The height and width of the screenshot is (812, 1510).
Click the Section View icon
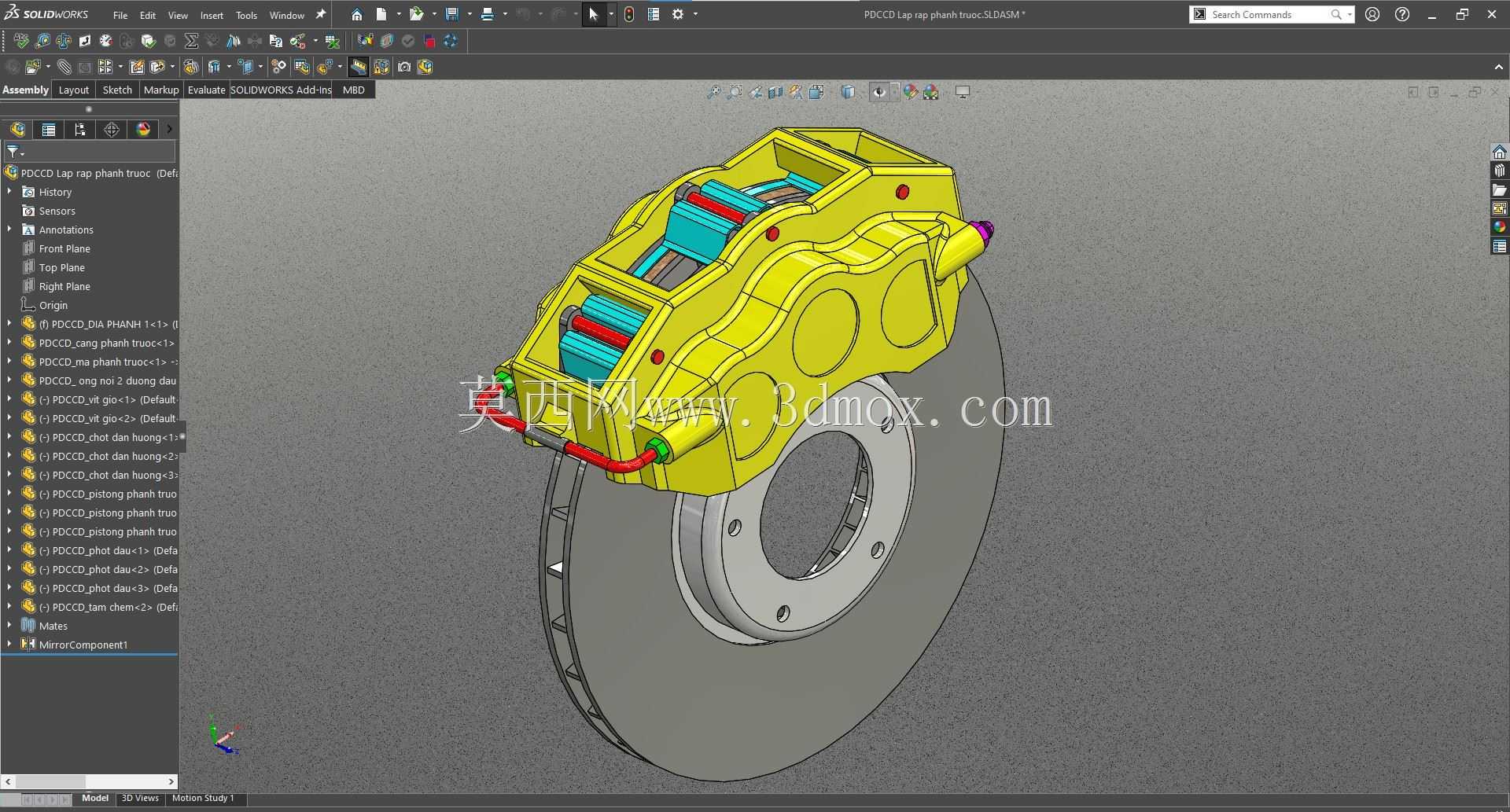[x=775, y=92]
